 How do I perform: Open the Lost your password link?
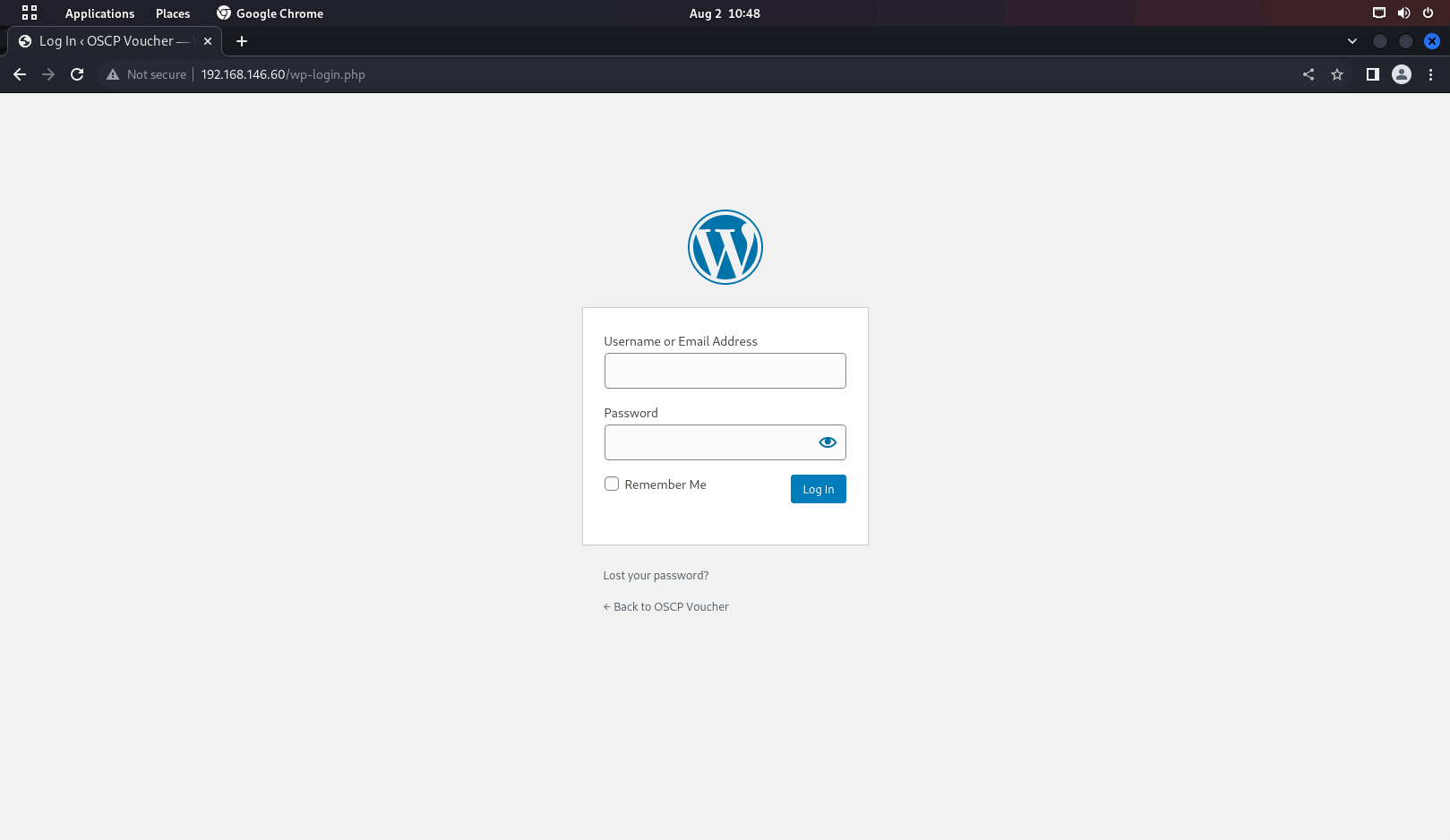pyautogui.click(x=656, y=576)
